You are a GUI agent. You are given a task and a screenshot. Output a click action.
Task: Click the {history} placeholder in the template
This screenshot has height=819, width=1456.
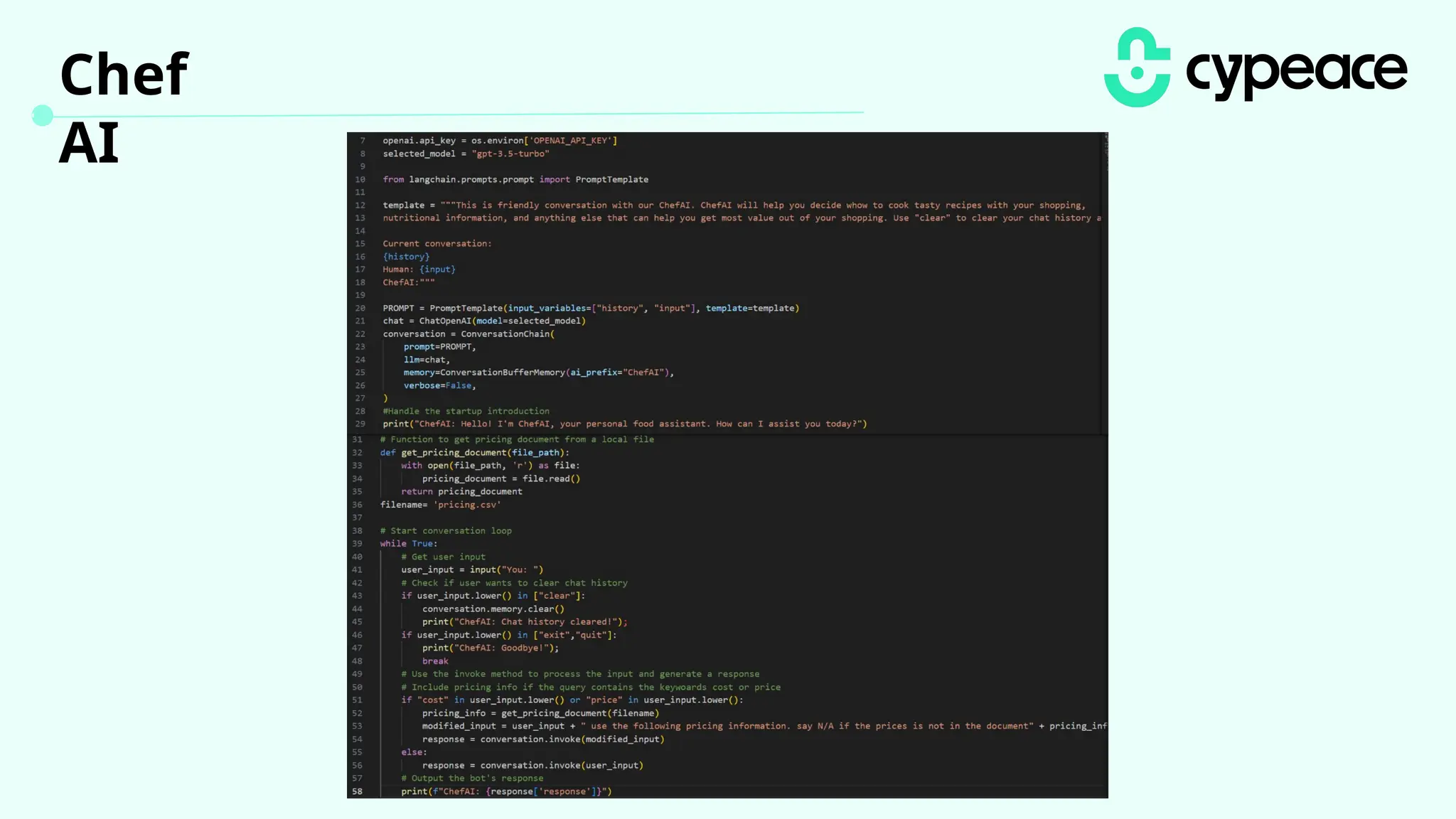coord(406,257)
